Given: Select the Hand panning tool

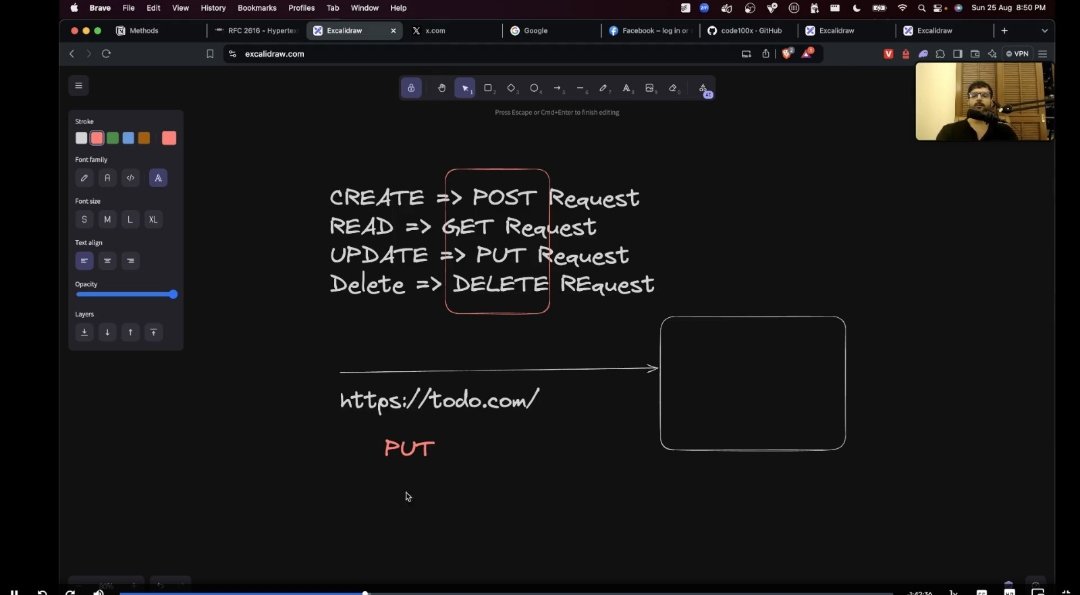Looking at the screenshot, I should coord(442,88).
